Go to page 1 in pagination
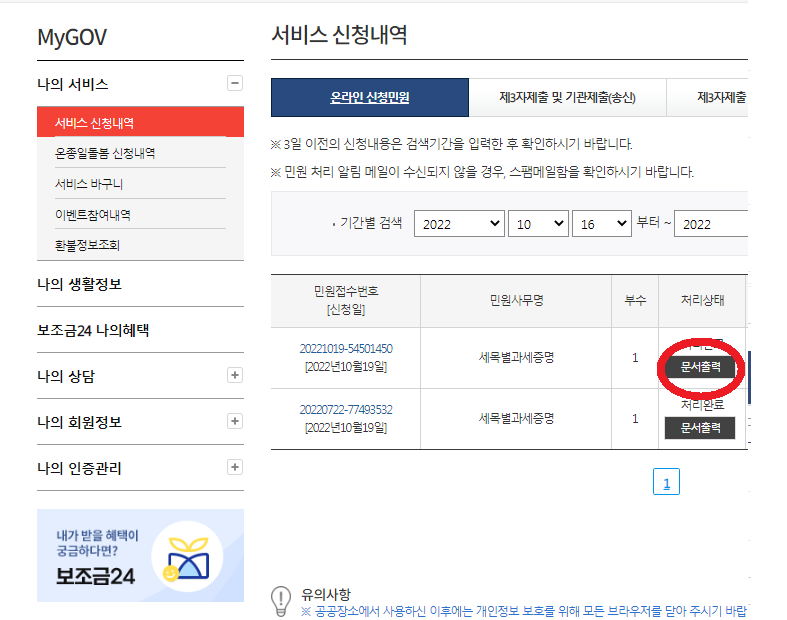This screenshot has height=620, width=787. click(x=666, y=483)
